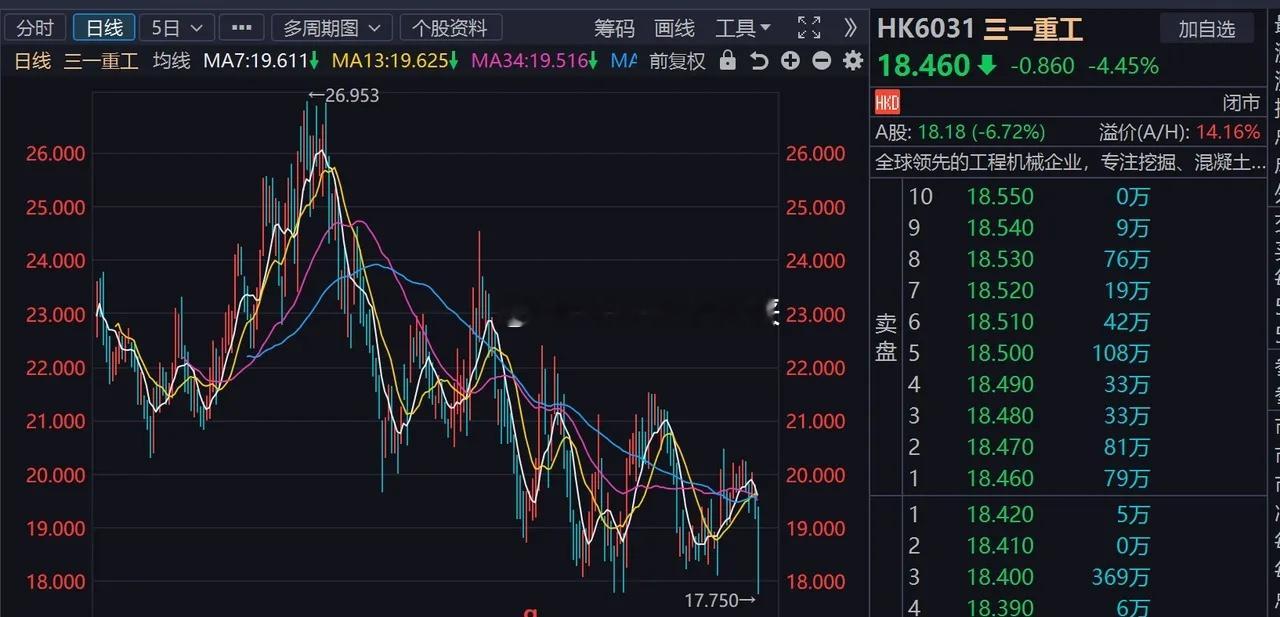Select ask level 2 price 18.470
Image resolution: width=1280 pixels, height=617 pixels.
tap(1000, 447)
